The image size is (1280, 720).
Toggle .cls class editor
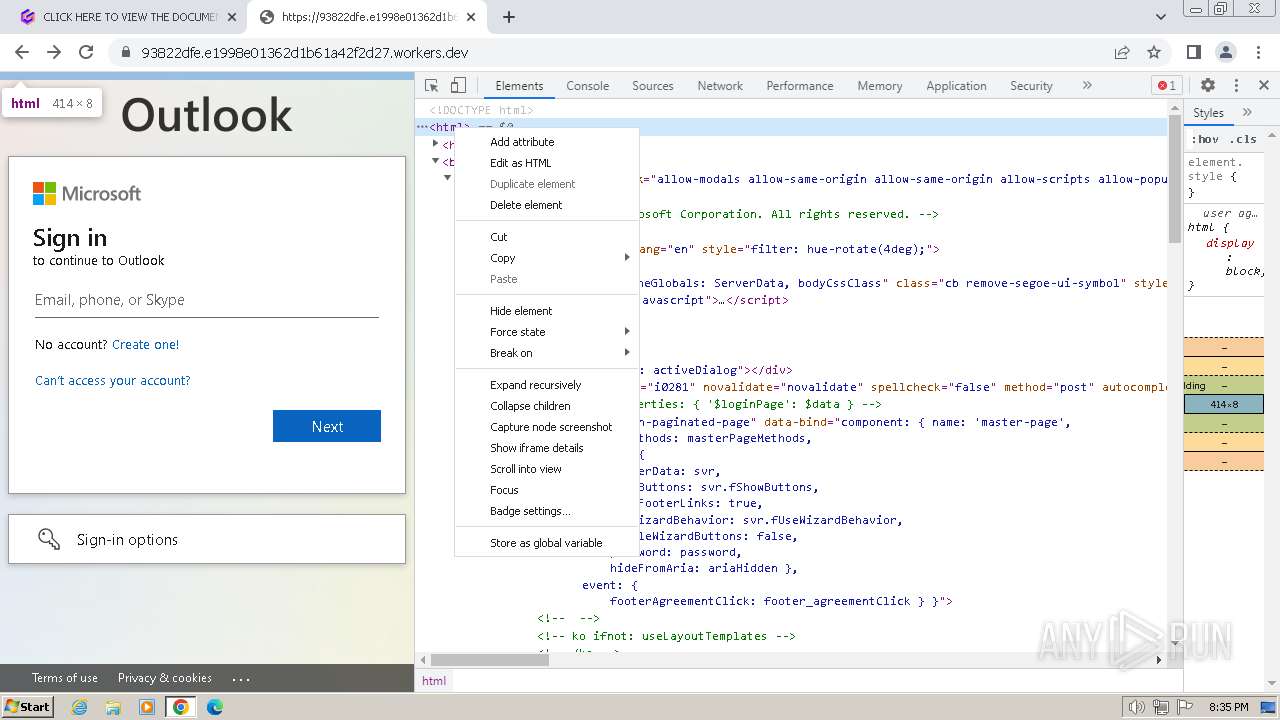[x=1243, y=139]
